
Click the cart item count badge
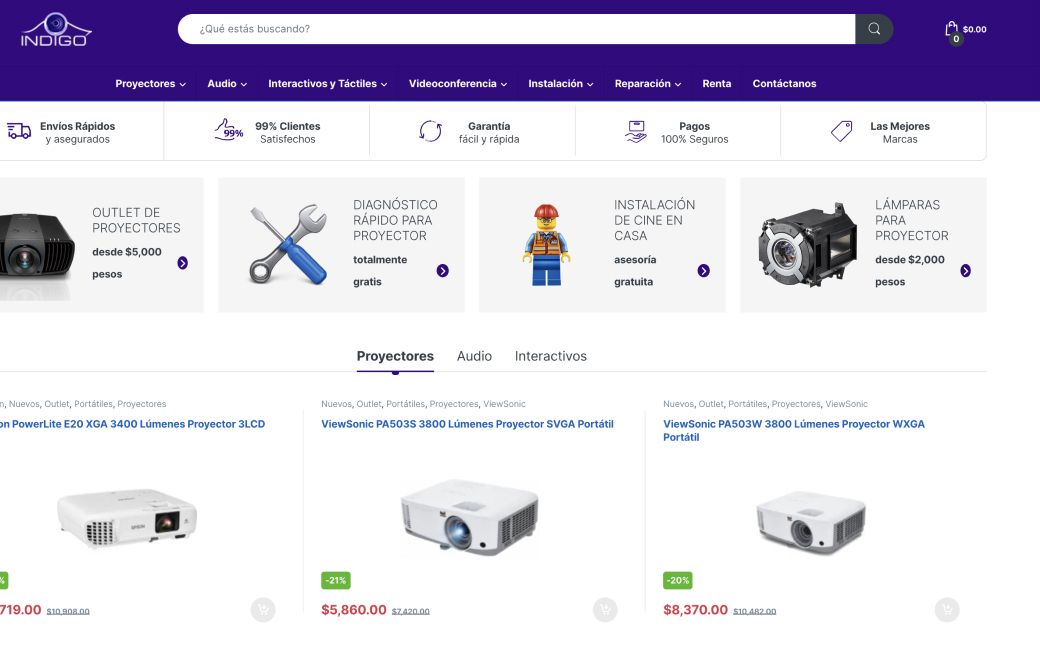click(x=956, y=39)
